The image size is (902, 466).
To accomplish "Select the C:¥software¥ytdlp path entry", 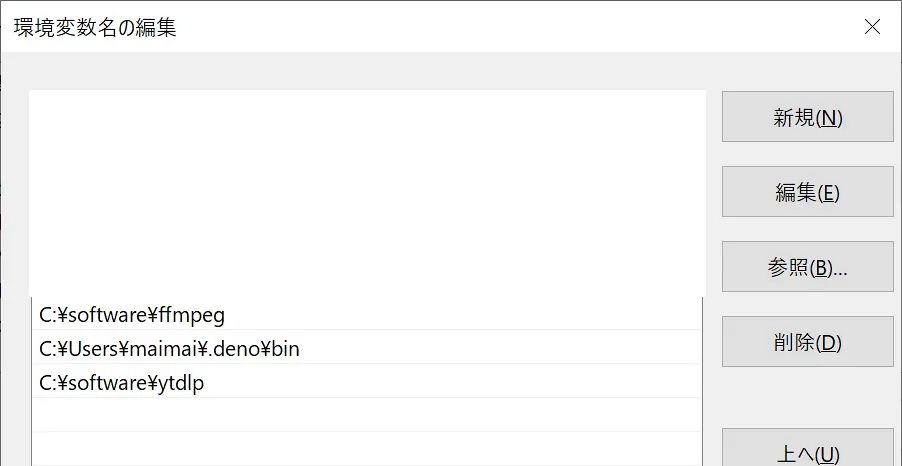I will click(x=122, y=383).
